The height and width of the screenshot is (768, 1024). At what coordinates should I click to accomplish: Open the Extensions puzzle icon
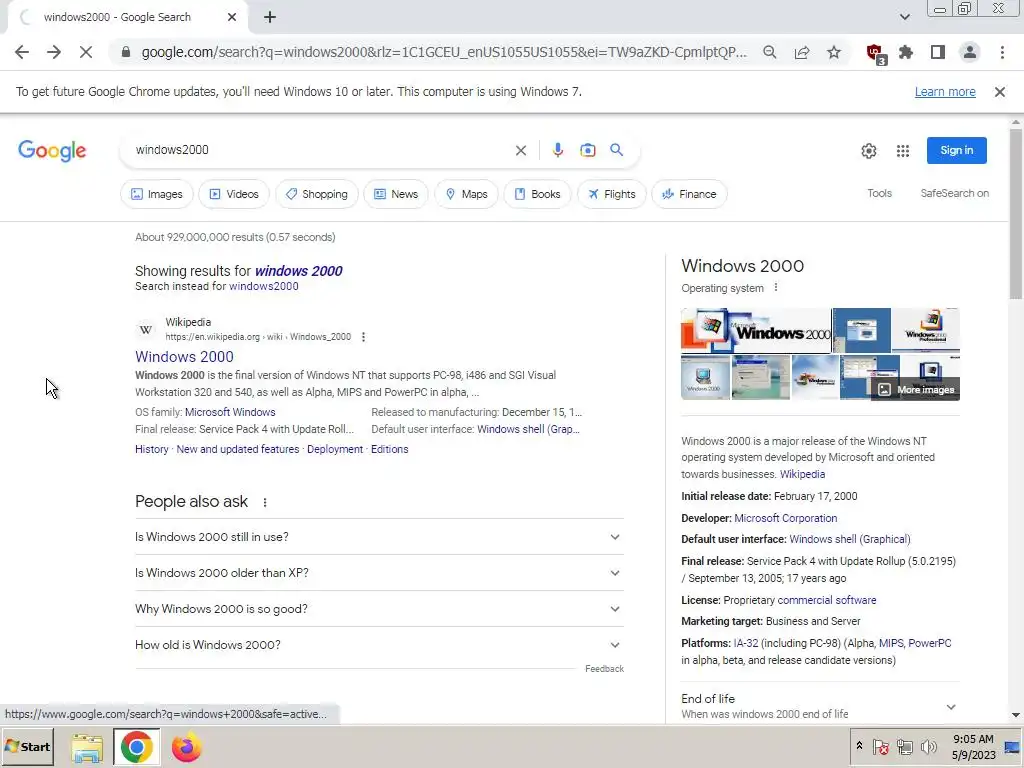(906, 52)
